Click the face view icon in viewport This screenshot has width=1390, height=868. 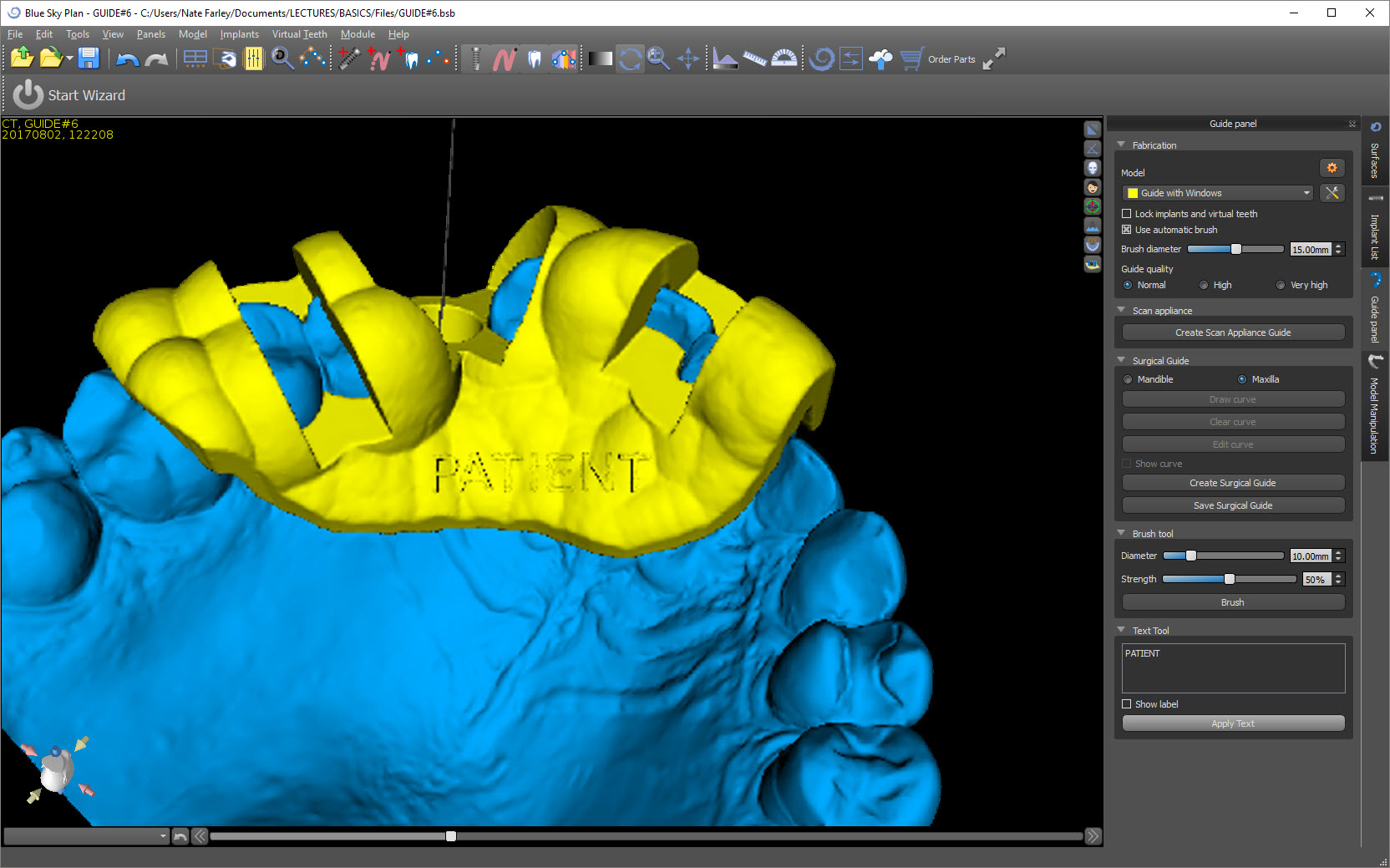click(x=1092, y=187)
